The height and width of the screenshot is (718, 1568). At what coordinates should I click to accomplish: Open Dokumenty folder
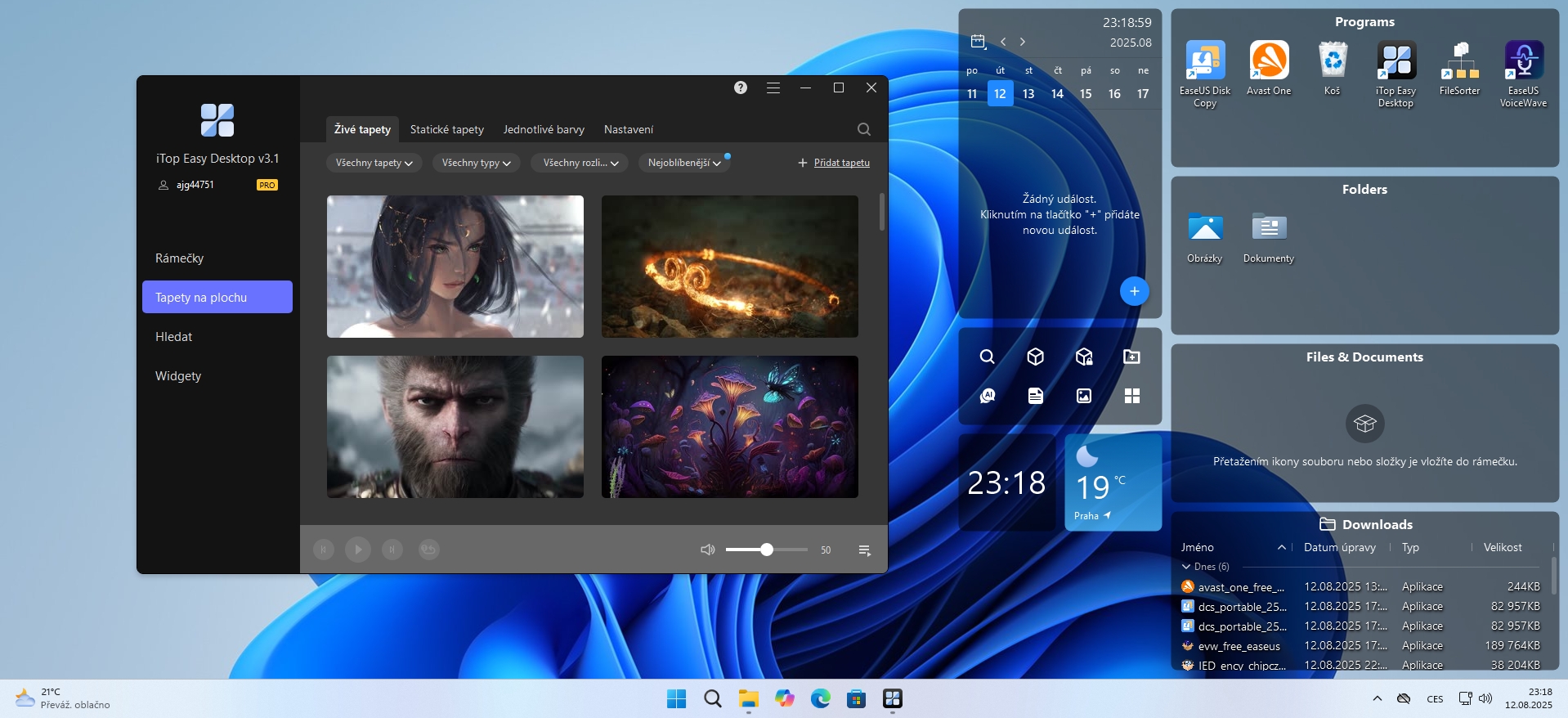tap(1269, 237)
